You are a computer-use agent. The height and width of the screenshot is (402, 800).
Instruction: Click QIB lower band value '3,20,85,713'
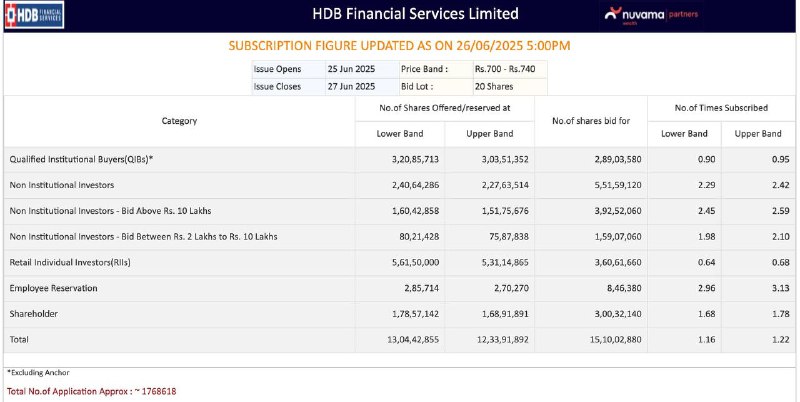(415, 160)
